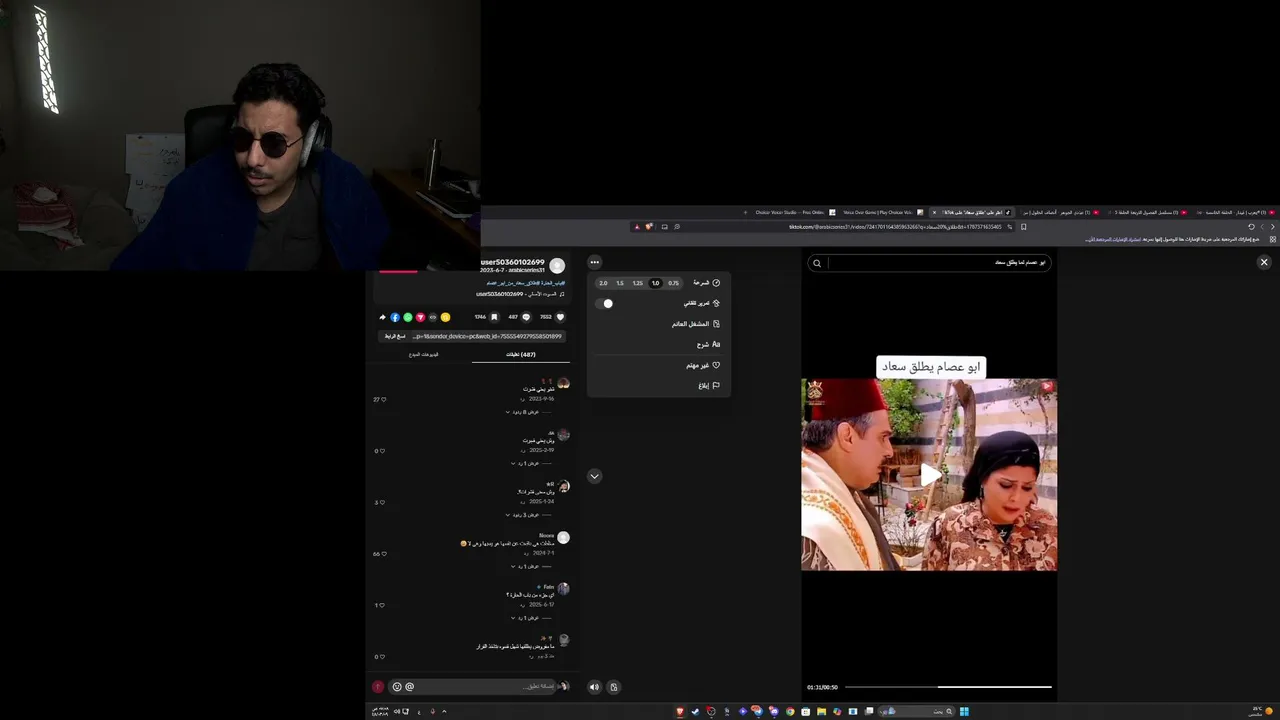Expand 1 reply under the 2025-6-17 comment
The width and height of the screenshot is (1280, 720).
click(528, 618)
